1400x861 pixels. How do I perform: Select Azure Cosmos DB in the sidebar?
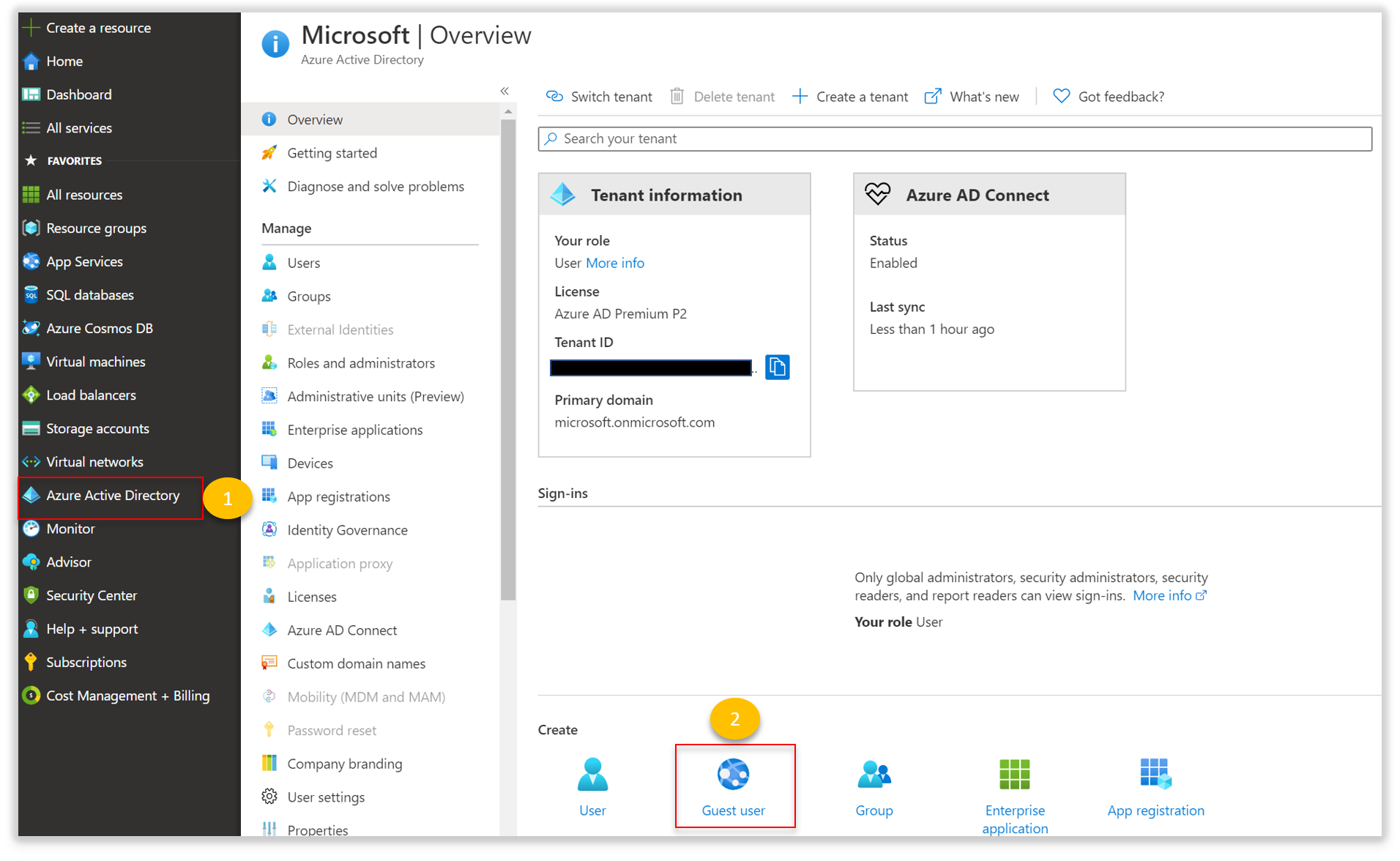pyautogui.click(x=100, y=328)
